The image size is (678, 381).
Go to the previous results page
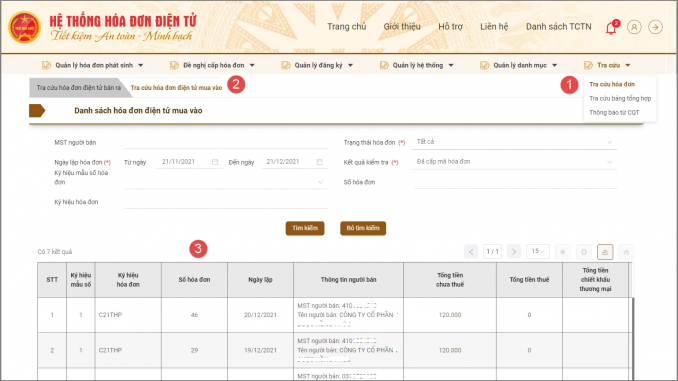pos(471,252)
